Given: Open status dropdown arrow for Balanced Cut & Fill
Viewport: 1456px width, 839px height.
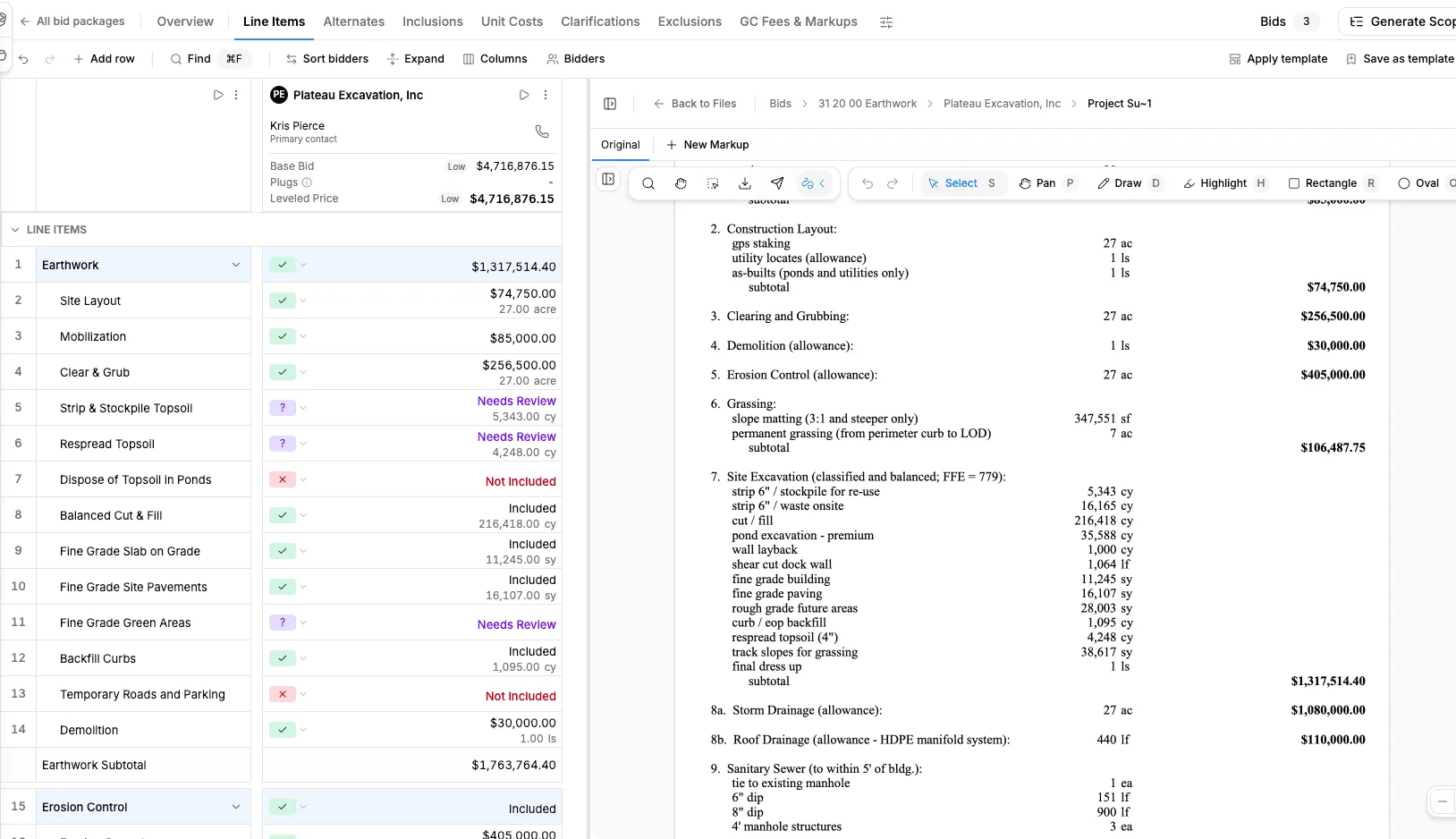Looking at the screenshot, I should tap(303, 515).
